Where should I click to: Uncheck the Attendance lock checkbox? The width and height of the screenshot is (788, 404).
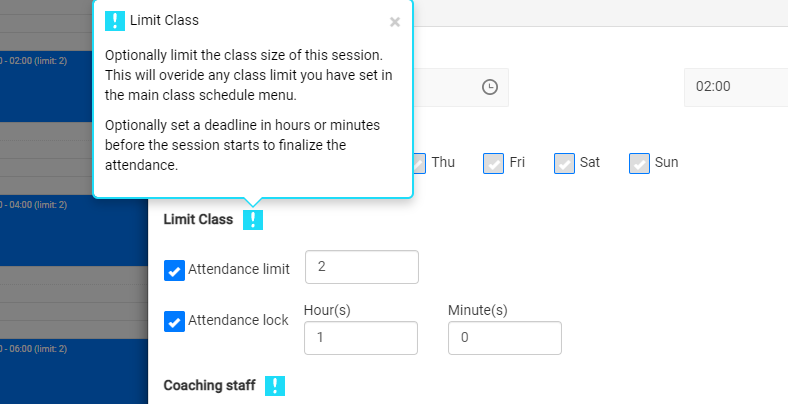pos(174,322)
